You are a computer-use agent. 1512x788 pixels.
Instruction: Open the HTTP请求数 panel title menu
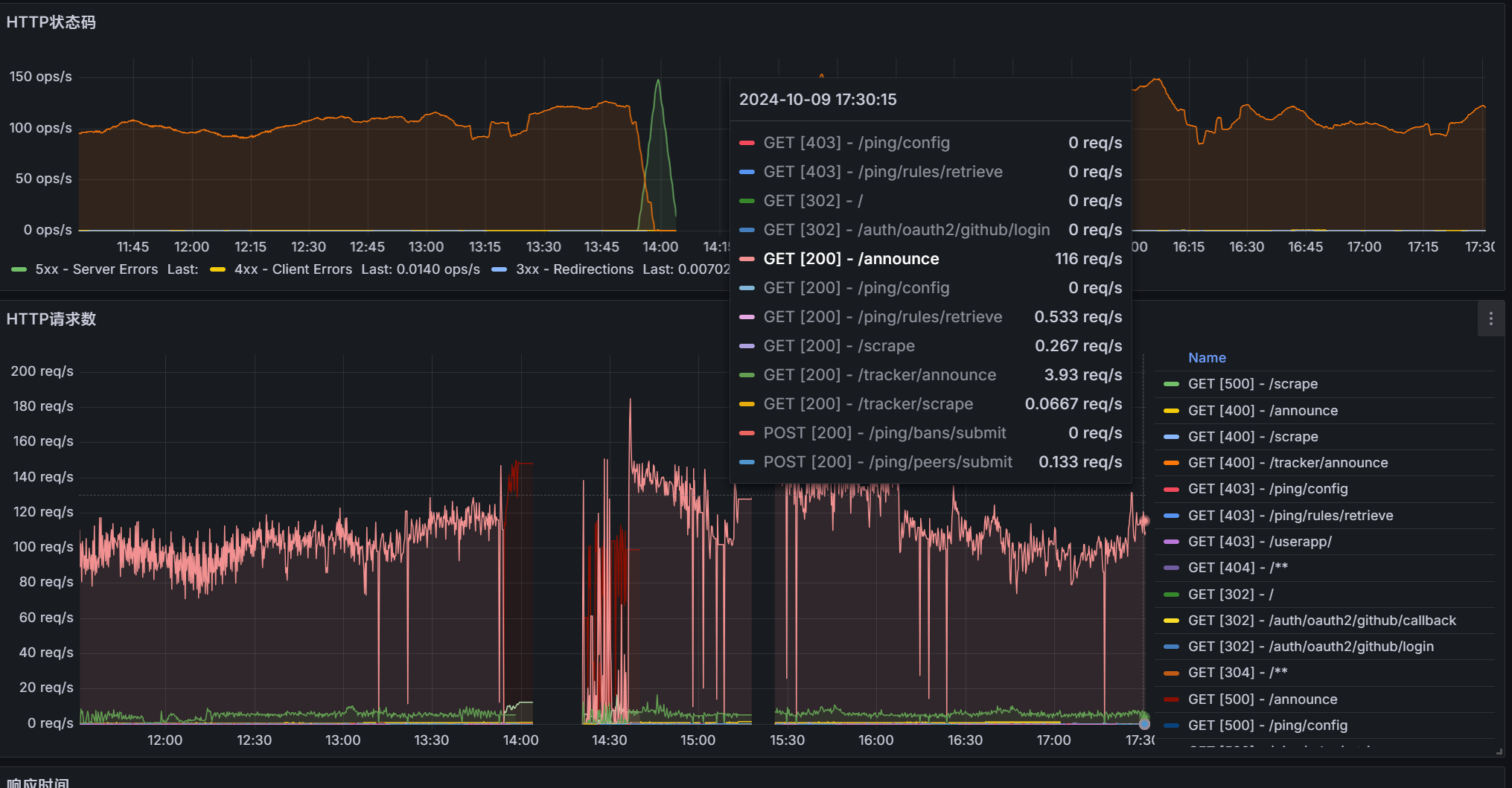(x=51, y=319)
